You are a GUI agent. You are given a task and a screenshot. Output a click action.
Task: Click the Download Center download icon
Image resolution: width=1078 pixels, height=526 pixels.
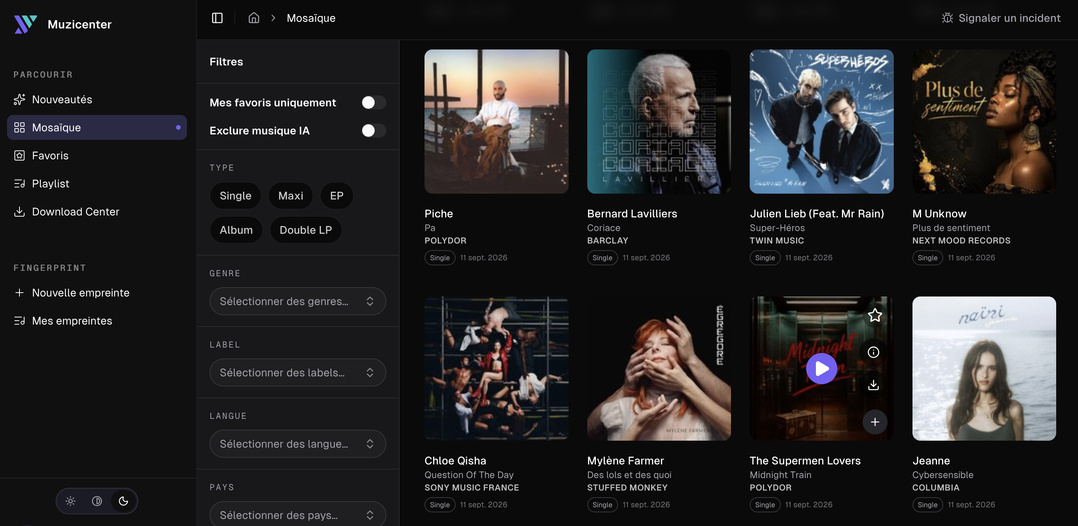click(19, 212)
